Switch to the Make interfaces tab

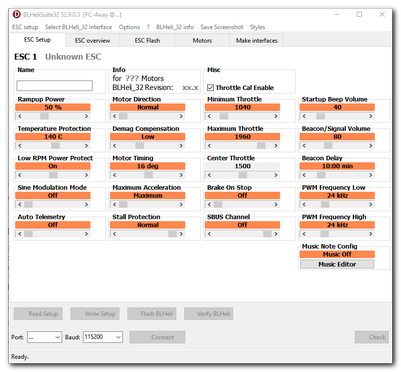[x=257, y=40]
